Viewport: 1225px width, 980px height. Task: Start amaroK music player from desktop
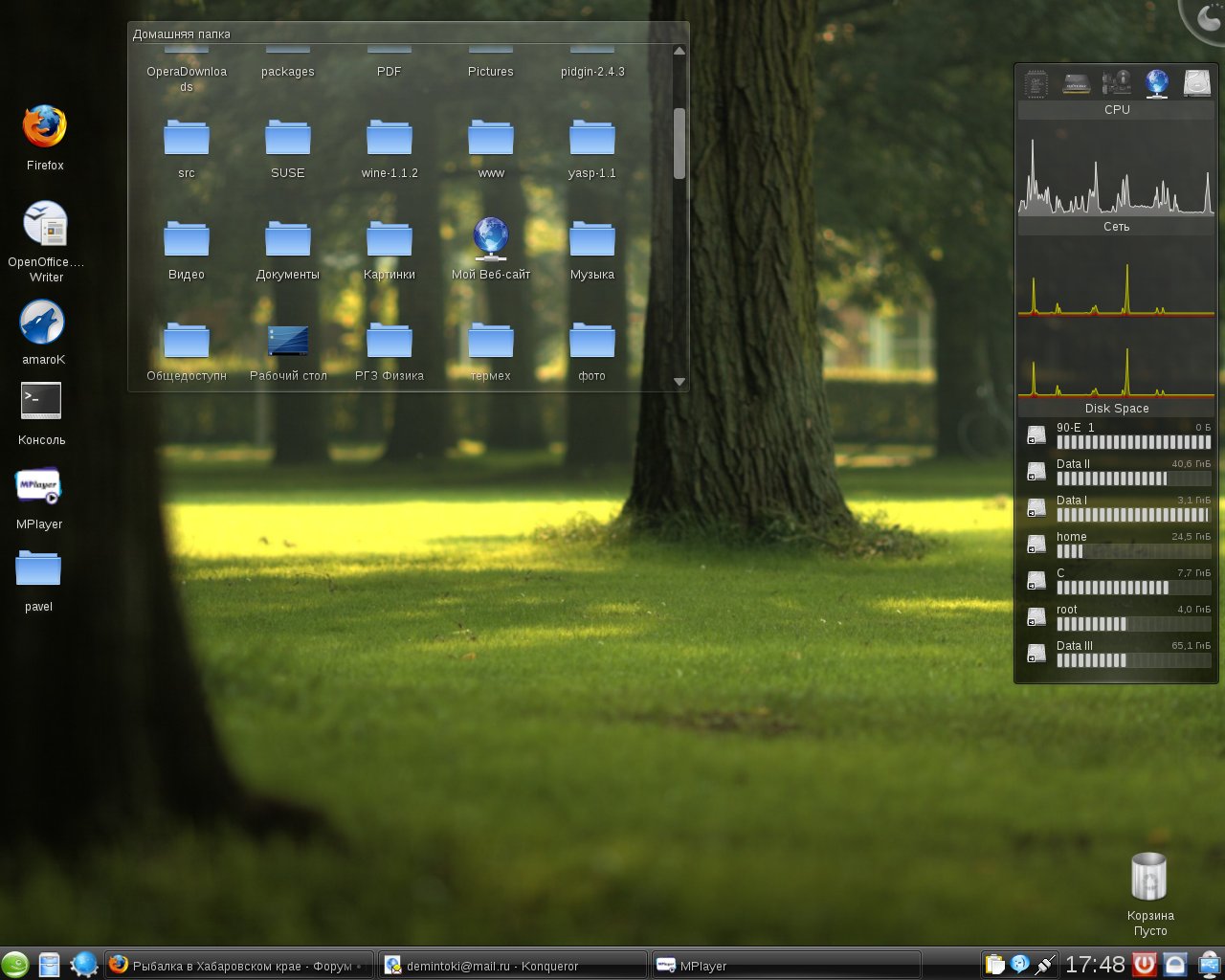[43, 323]
